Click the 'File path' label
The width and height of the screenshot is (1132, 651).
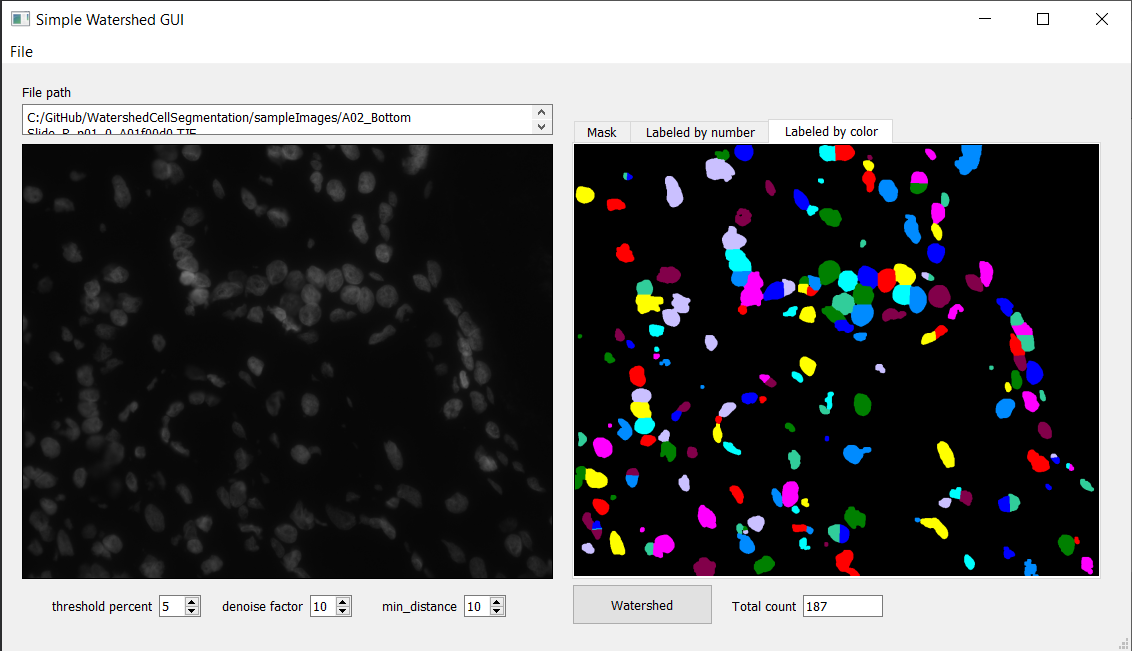[46, 92]
